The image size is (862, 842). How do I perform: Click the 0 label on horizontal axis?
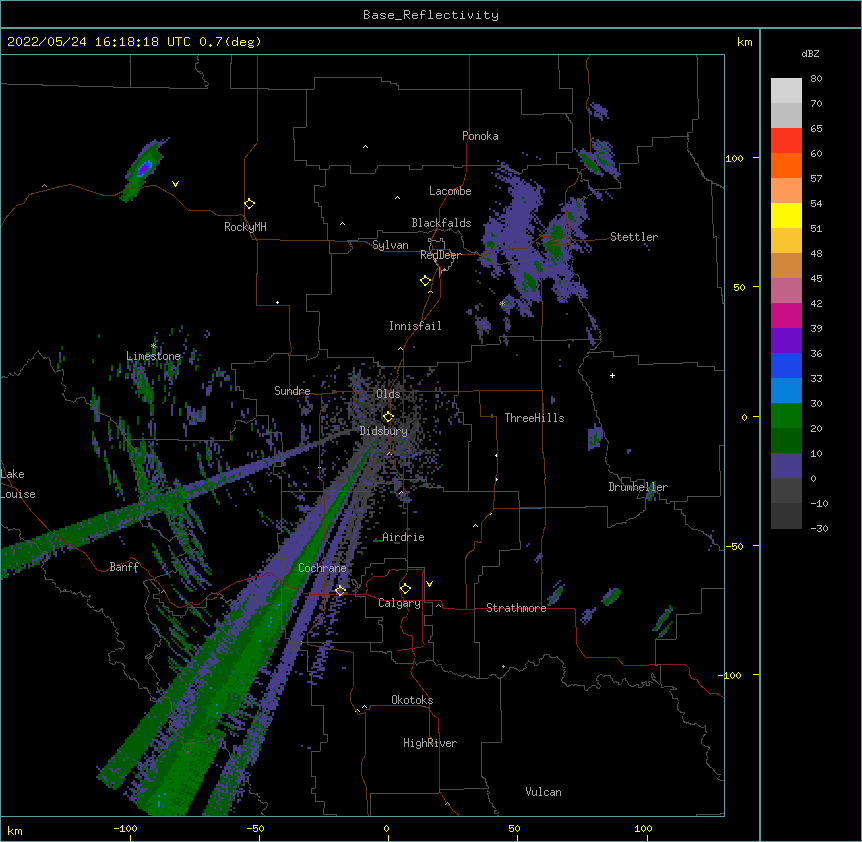[386, 828]
